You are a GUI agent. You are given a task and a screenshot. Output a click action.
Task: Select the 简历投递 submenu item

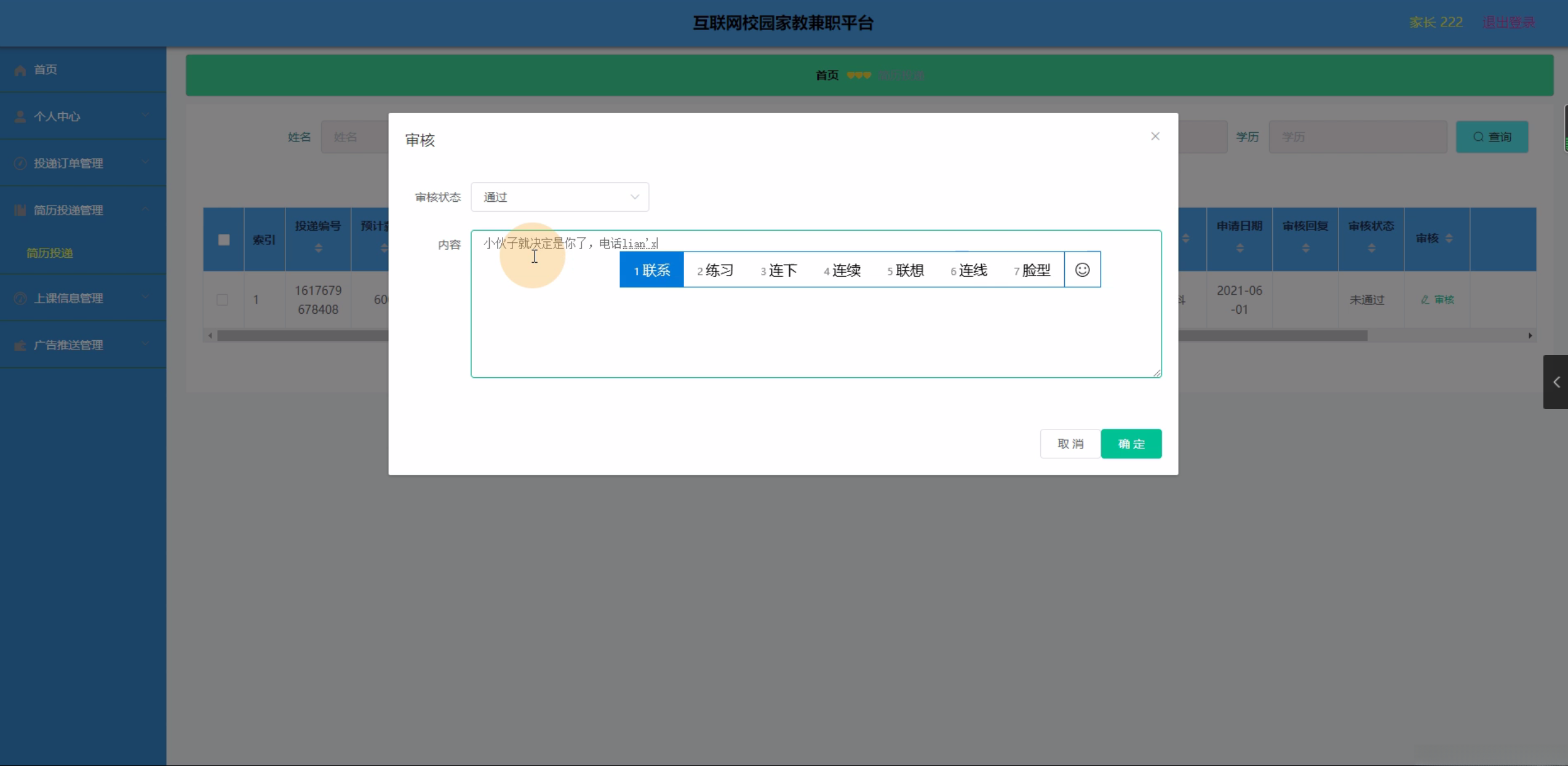pos(50,253)
